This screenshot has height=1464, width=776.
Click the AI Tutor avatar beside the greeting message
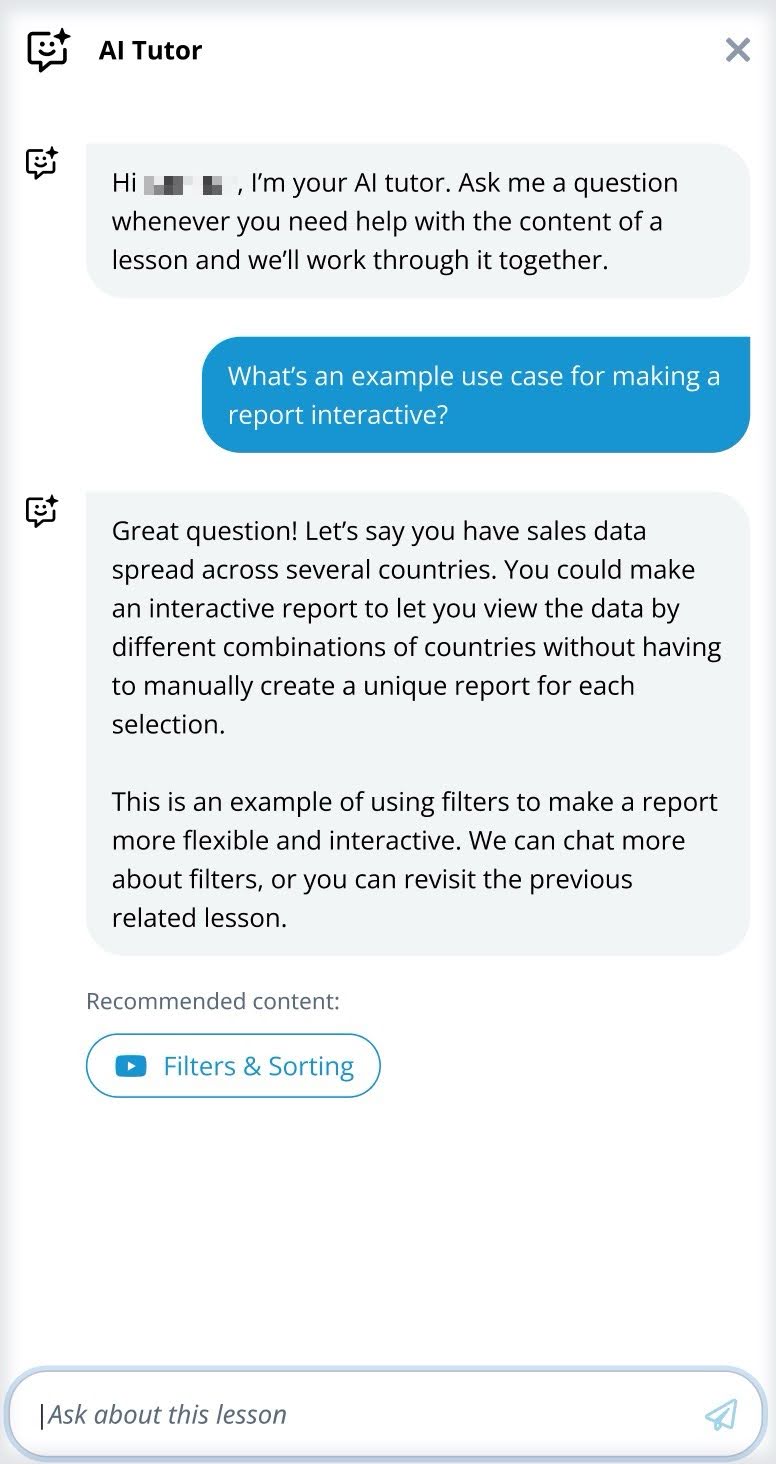tap(39, 163)
